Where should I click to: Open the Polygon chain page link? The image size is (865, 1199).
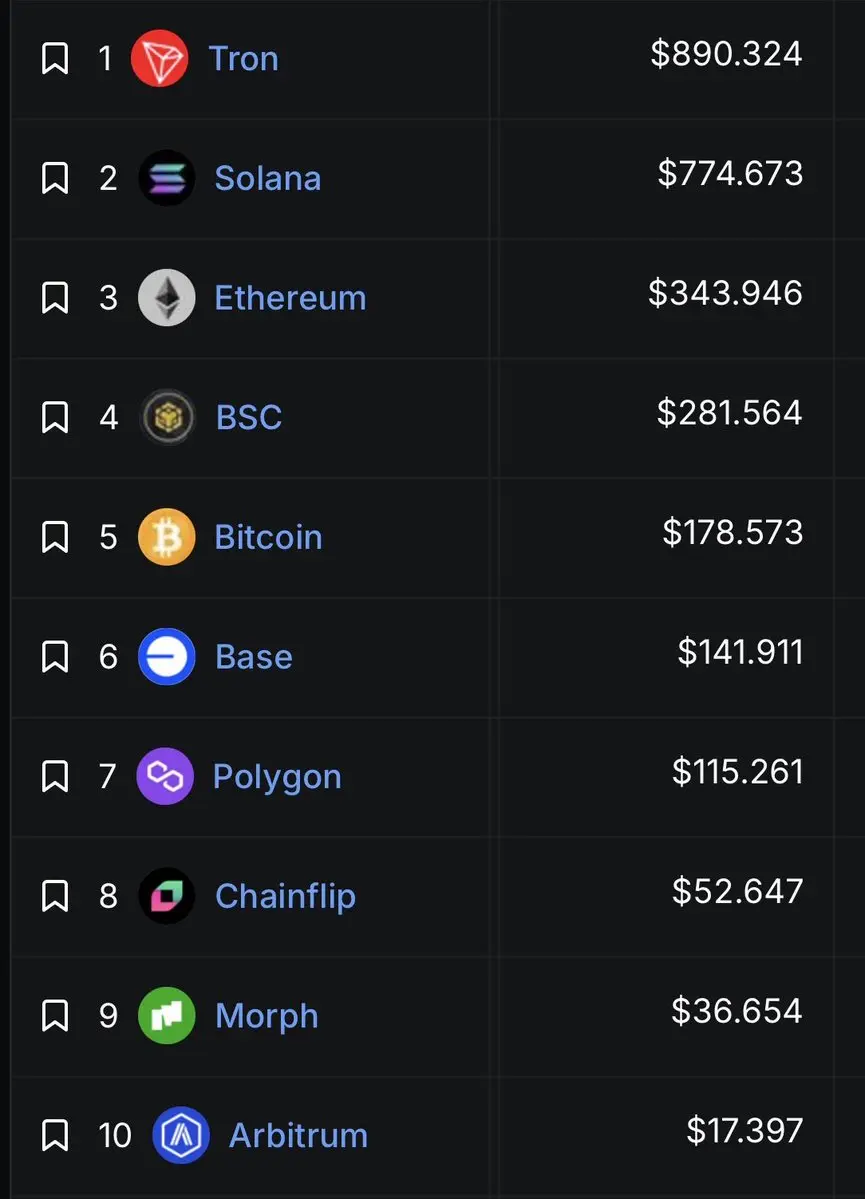pos(277,776)
